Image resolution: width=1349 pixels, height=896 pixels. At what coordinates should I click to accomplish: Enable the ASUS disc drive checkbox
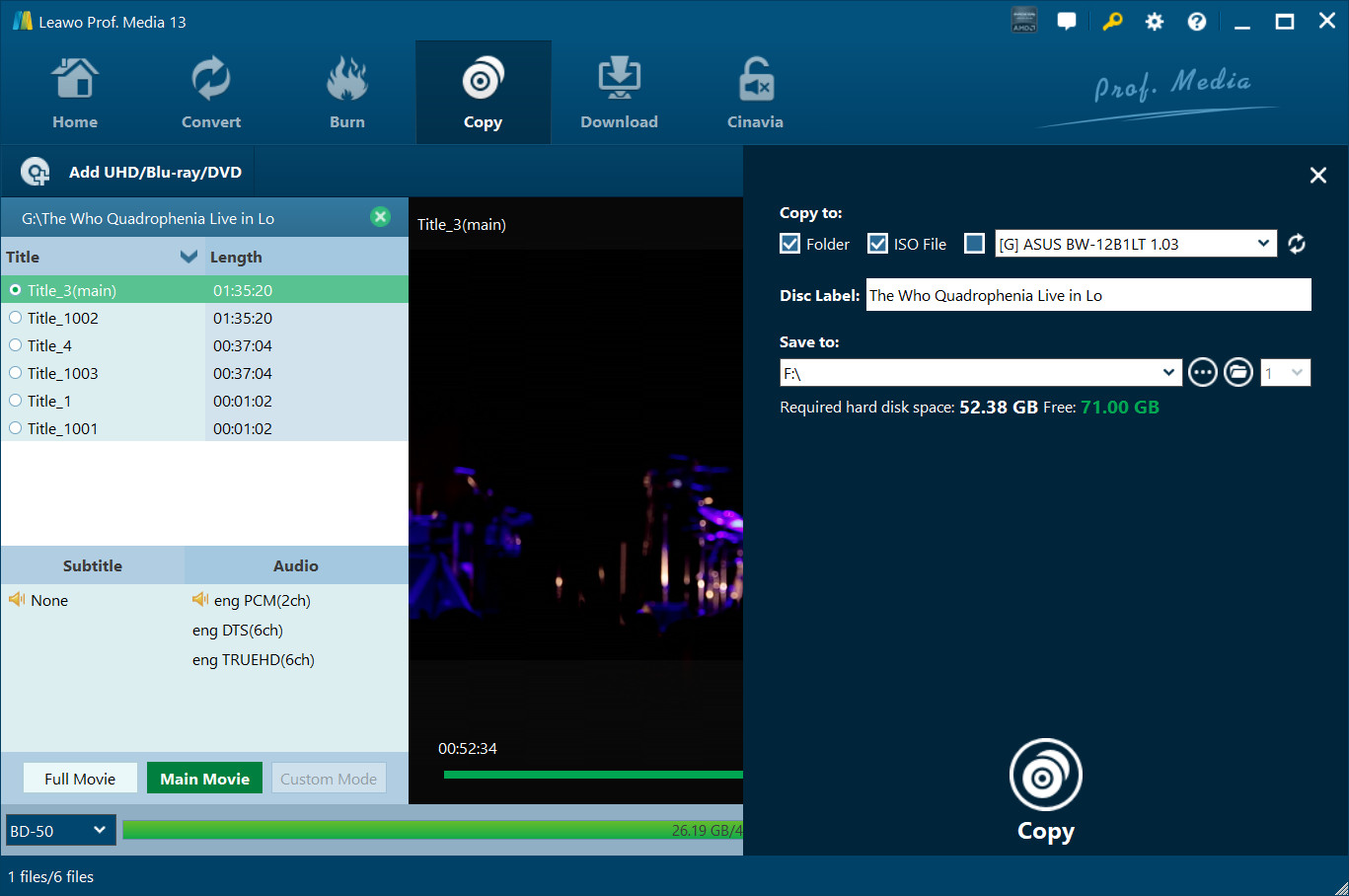[974, 244]
